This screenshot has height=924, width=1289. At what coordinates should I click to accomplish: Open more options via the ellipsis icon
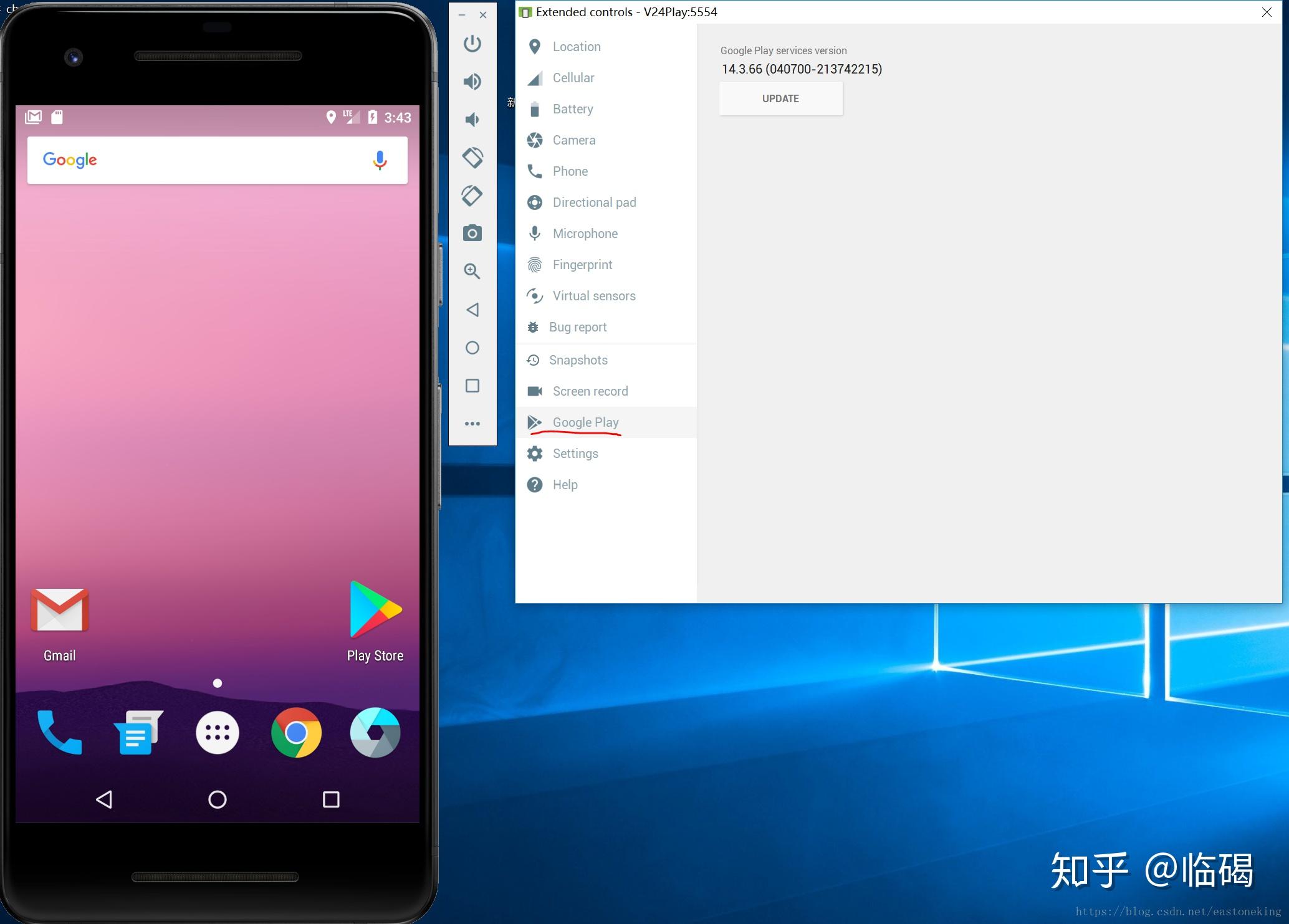(x=472, y=423)
